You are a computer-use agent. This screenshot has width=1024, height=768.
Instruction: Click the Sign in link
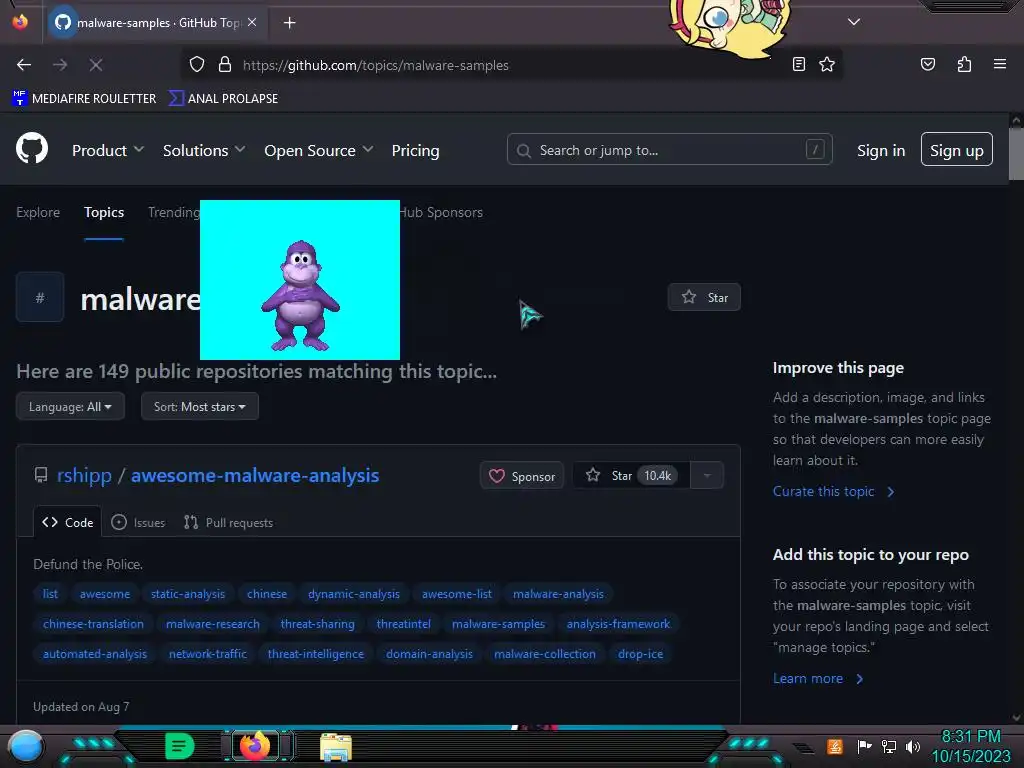pyautogui.click(x=881, y=150)
